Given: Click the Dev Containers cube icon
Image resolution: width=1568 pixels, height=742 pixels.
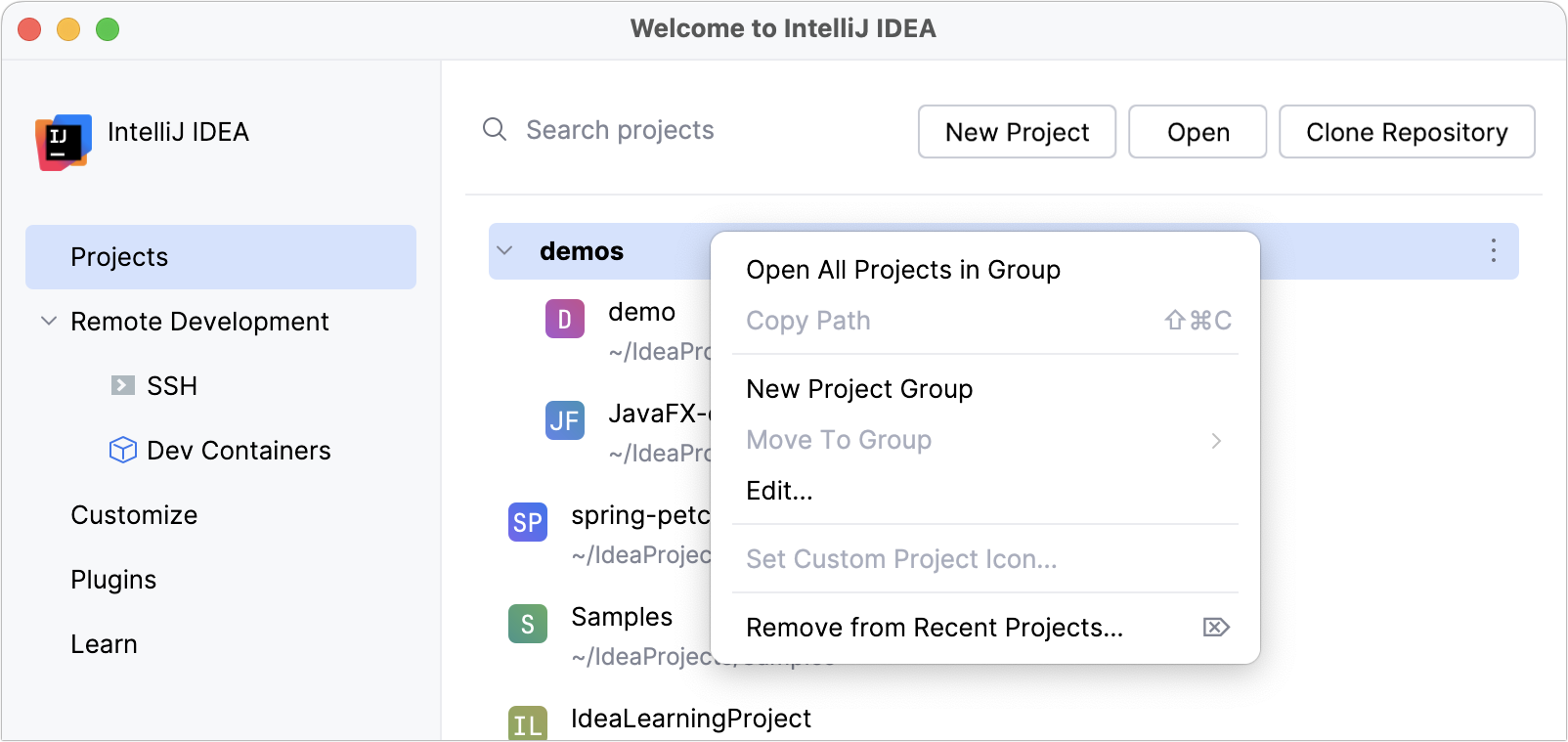Looking at the screenshot, I should [x=122, y=450].
